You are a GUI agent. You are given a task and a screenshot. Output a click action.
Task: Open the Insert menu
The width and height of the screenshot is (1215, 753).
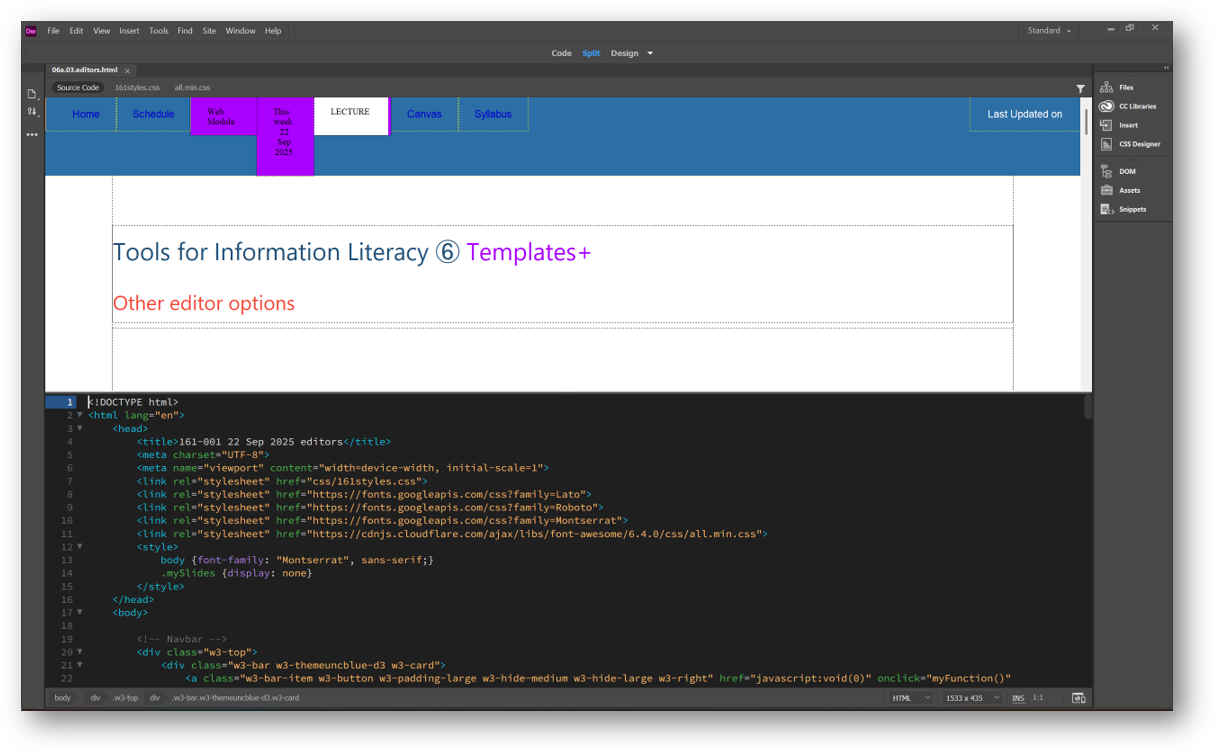tap(129, 30)
